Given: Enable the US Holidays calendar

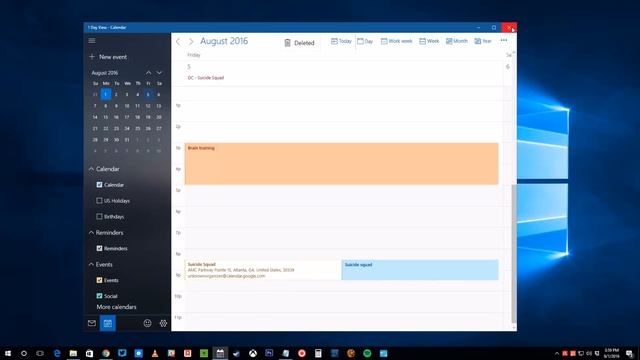Looking at the screenshot, I should click(x=99, y=201).
